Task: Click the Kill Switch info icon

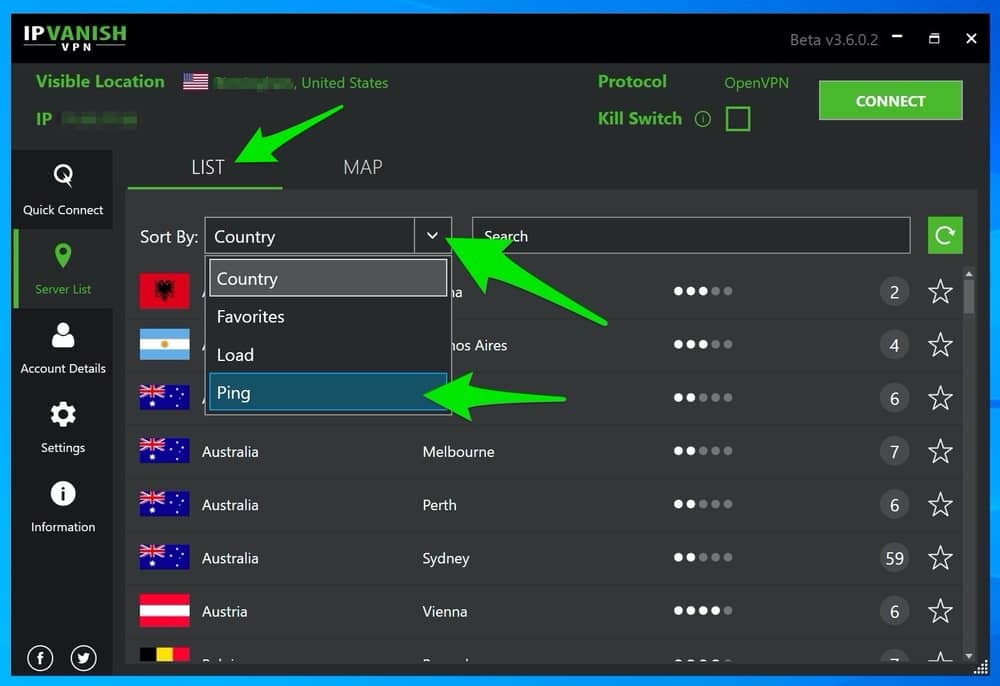Action: point(702,119)
